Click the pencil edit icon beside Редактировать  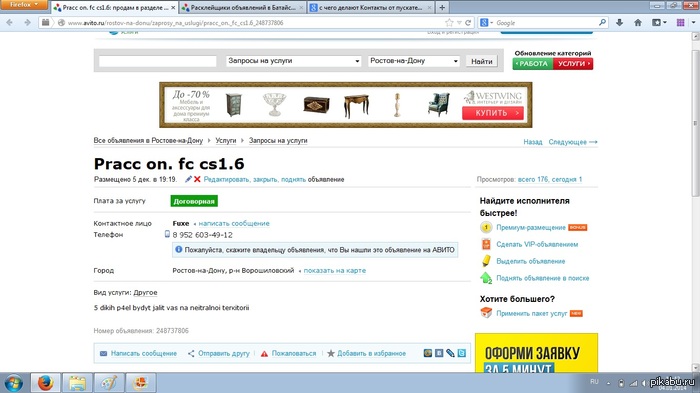[188, 179]
